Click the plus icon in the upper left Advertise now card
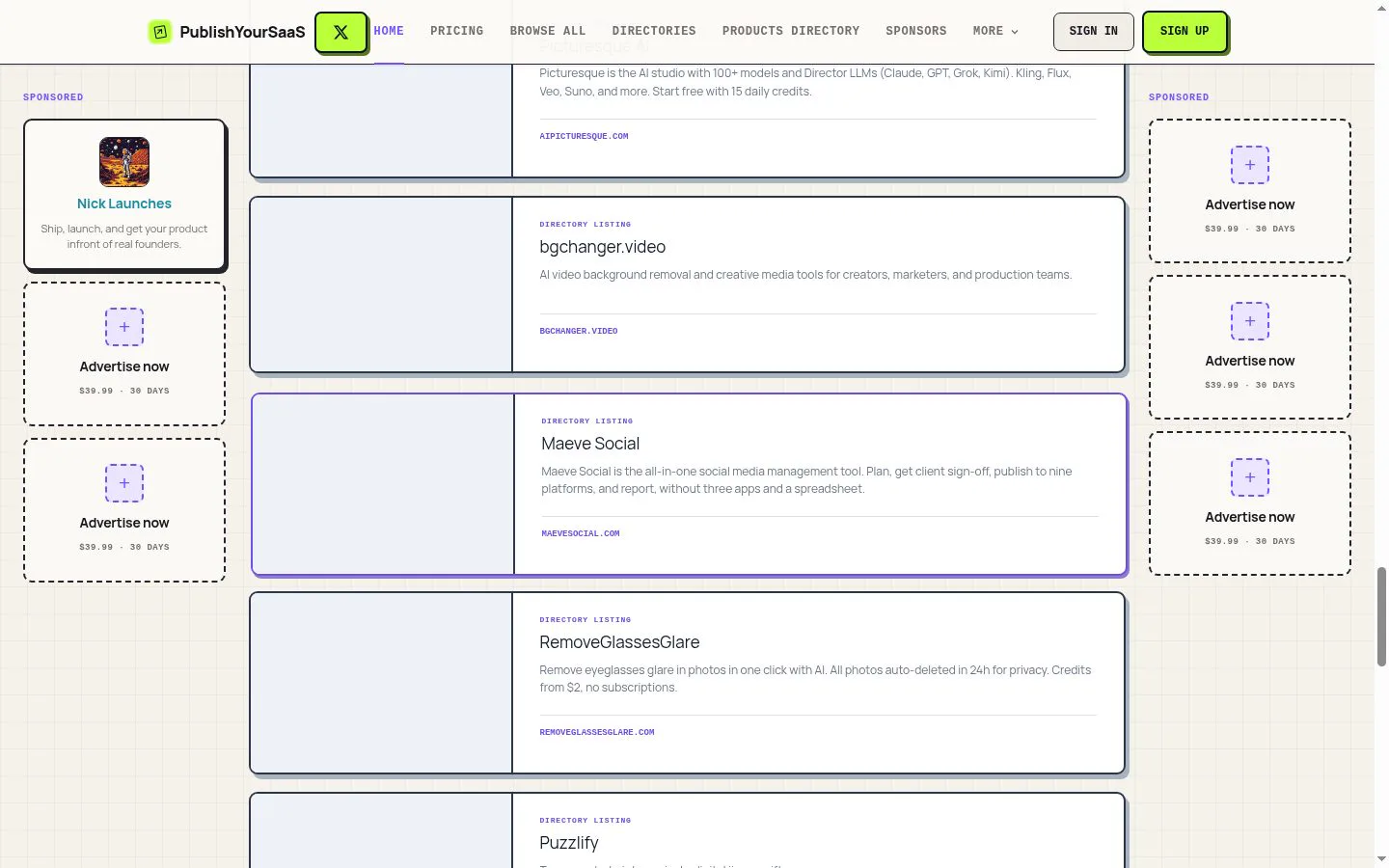 pos(124,327)
